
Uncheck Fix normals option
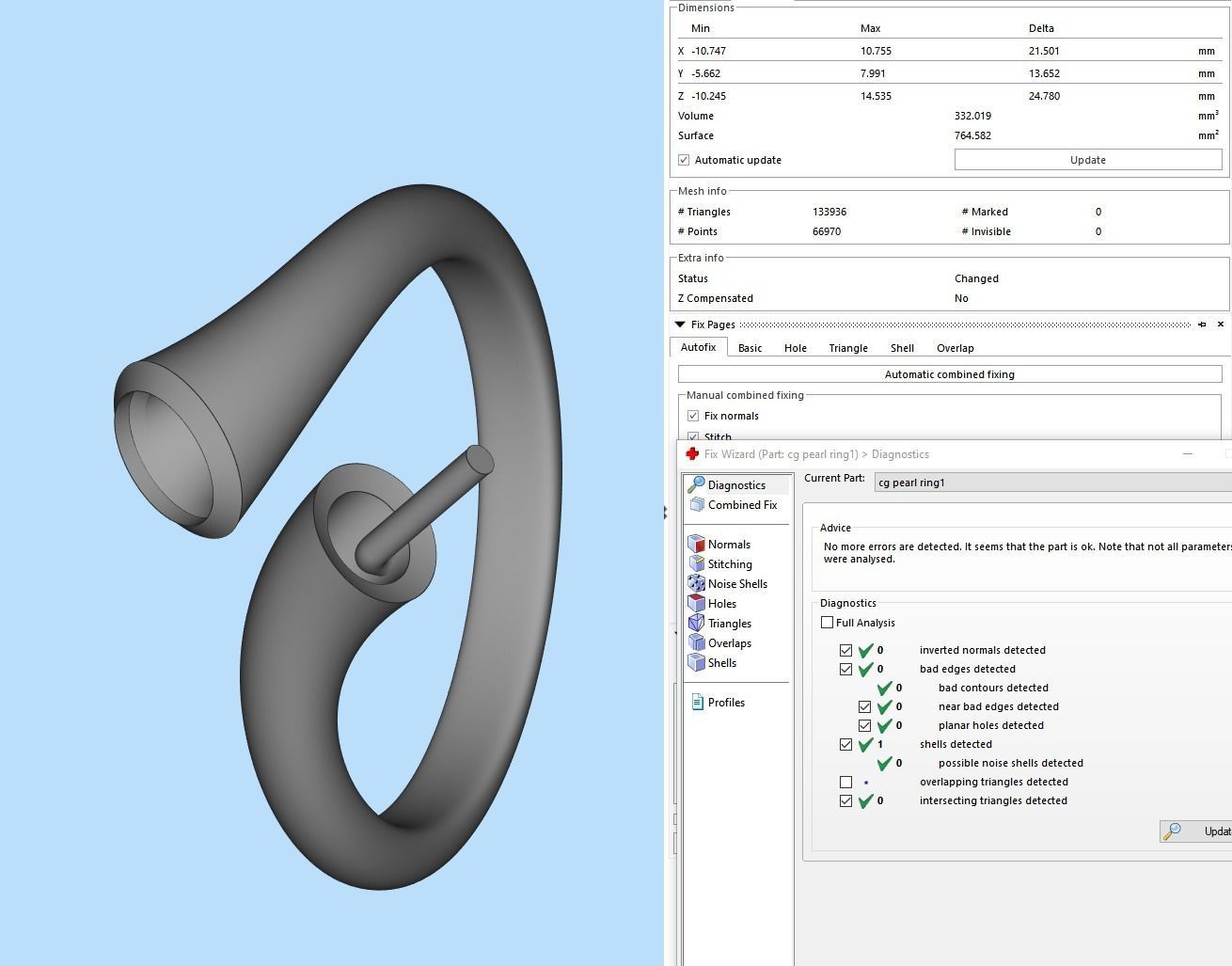tap(693, 416)
